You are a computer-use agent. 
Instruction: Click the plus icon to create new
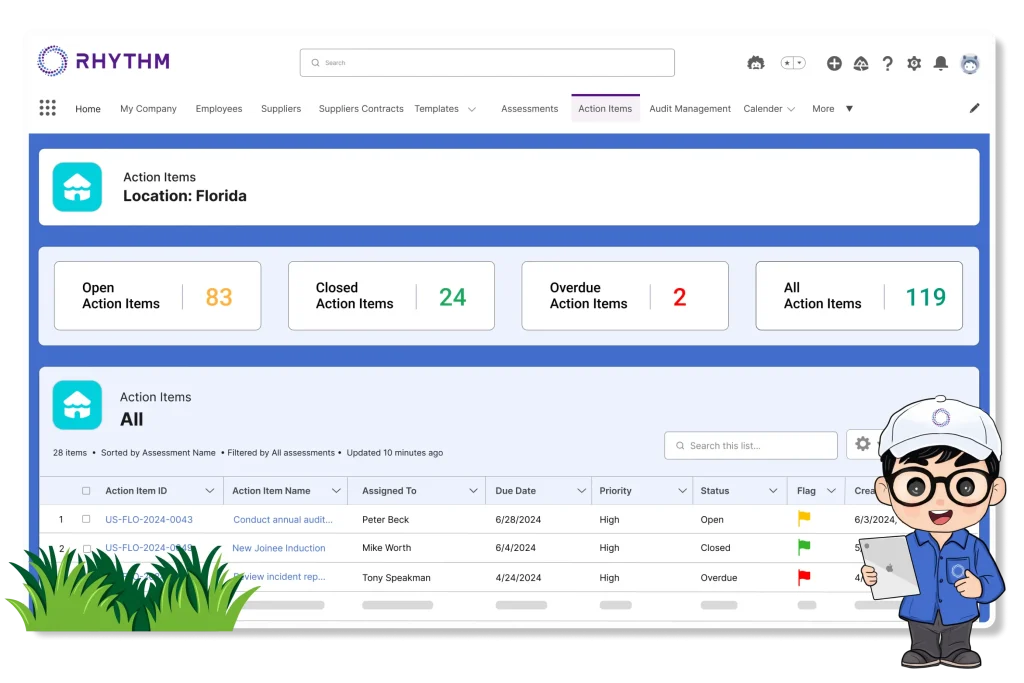[834, 63]
